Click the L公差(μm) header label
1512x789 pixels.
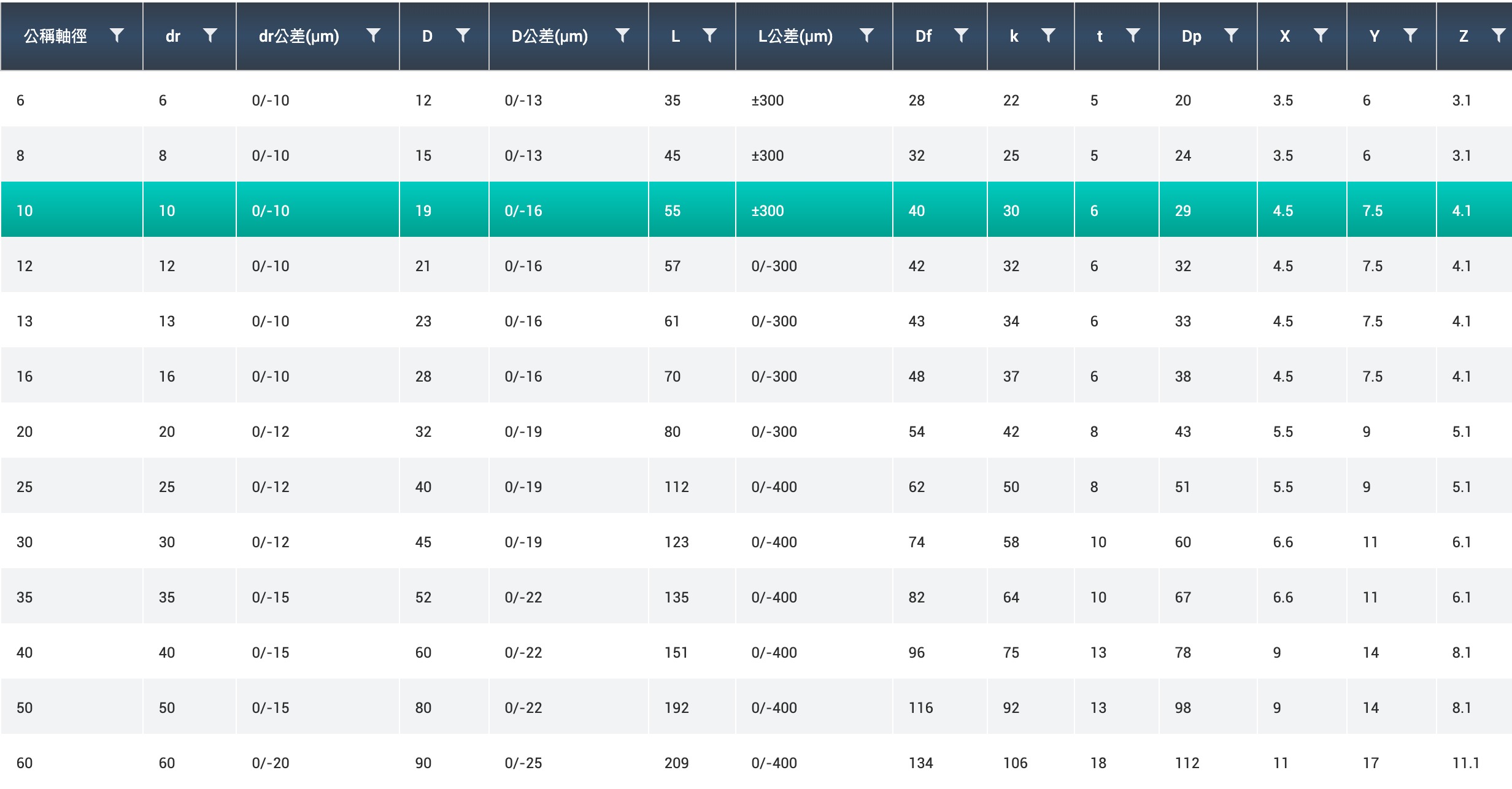click(x=795, y=36)
